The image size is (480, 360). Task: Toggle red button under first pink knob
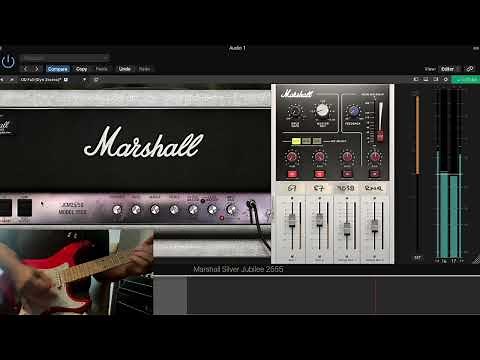click(292, 174)
